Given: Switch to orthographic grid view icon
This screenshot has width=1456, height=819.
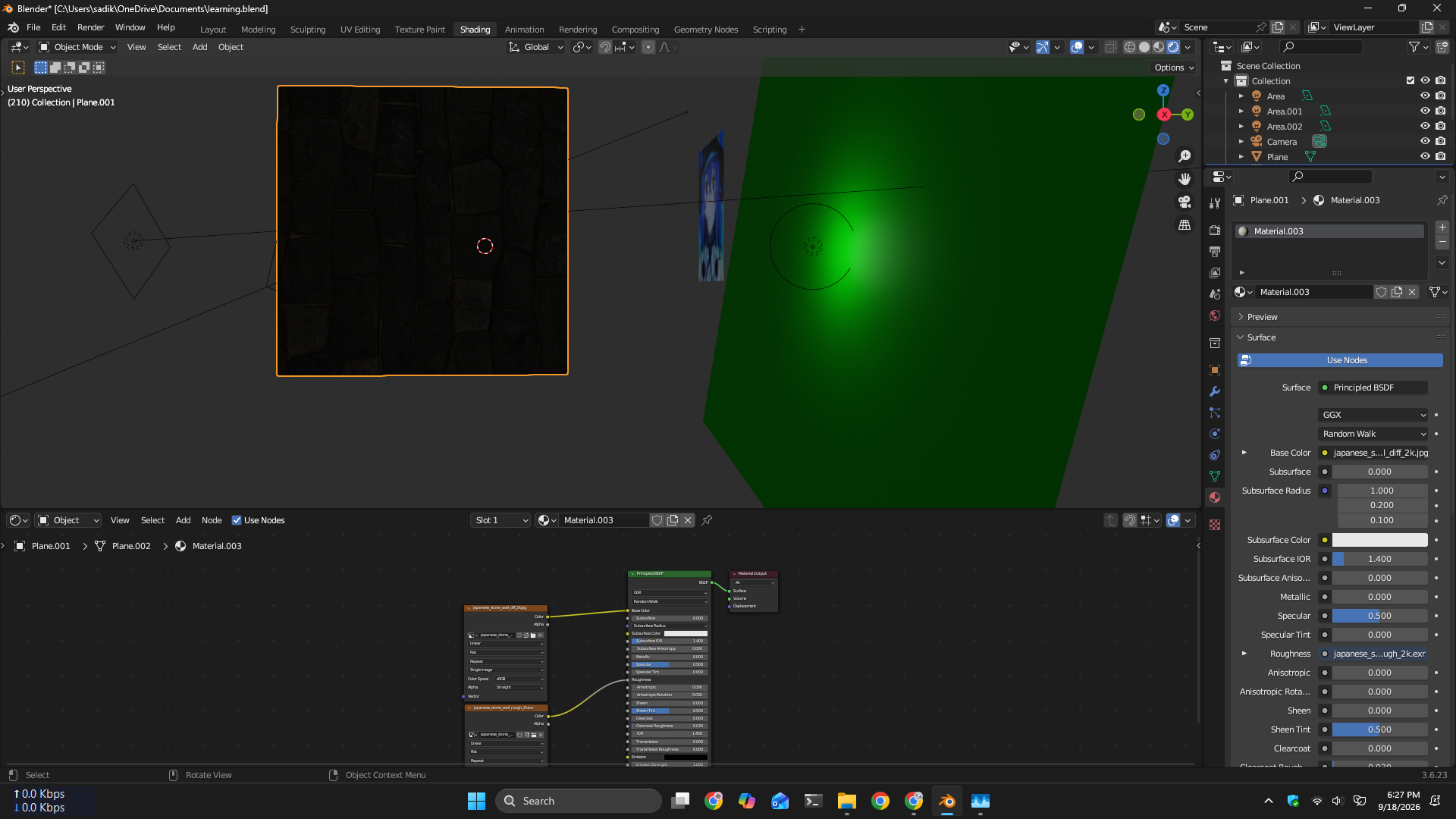Looking at the screenshot, I should click(x=1185, y=225).
